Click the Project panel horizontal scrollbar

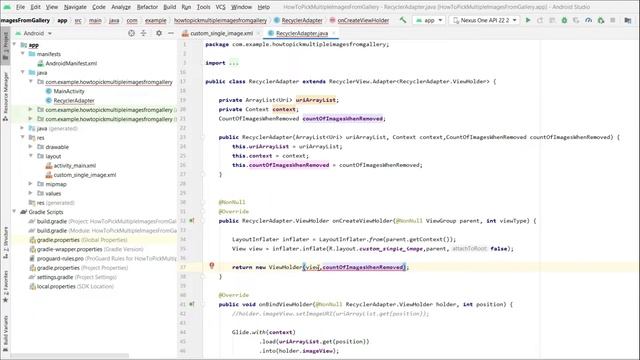(x=69, y=356)
